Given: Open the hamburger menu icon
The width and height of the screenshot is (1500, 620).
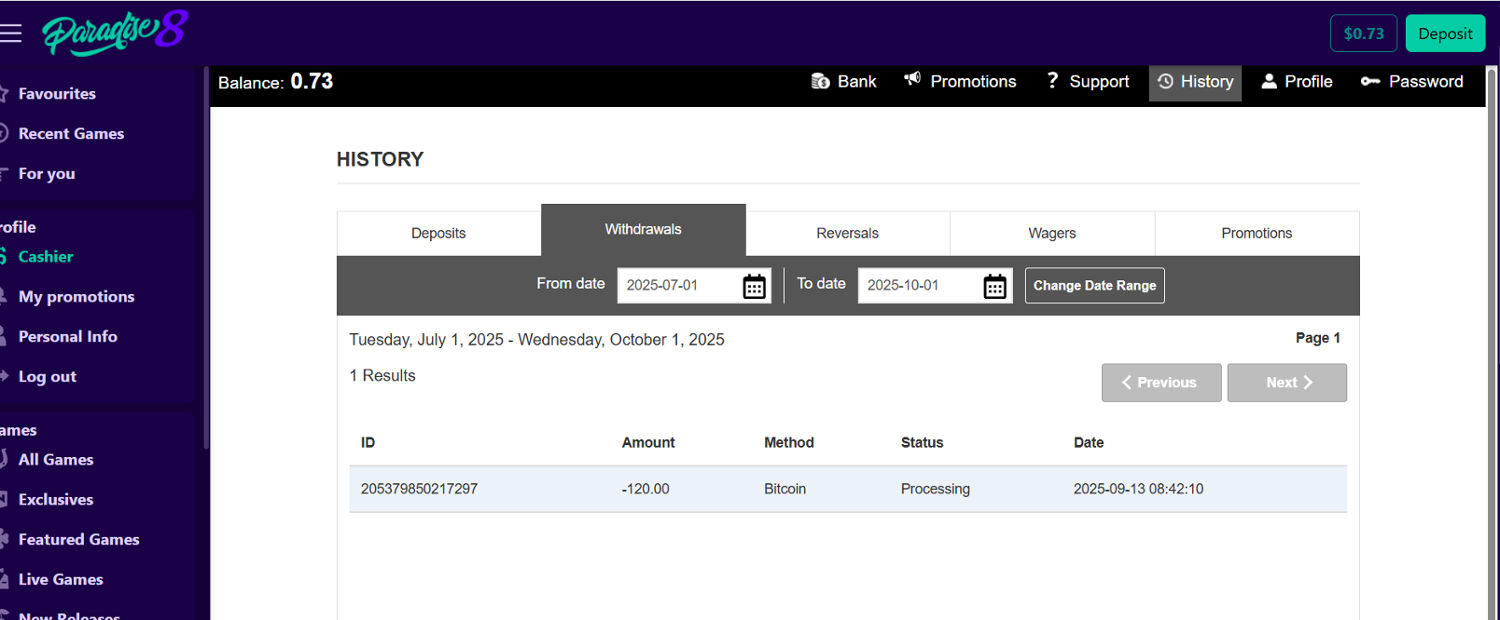Looking at the screenshot, I should (x=11, y=33).
